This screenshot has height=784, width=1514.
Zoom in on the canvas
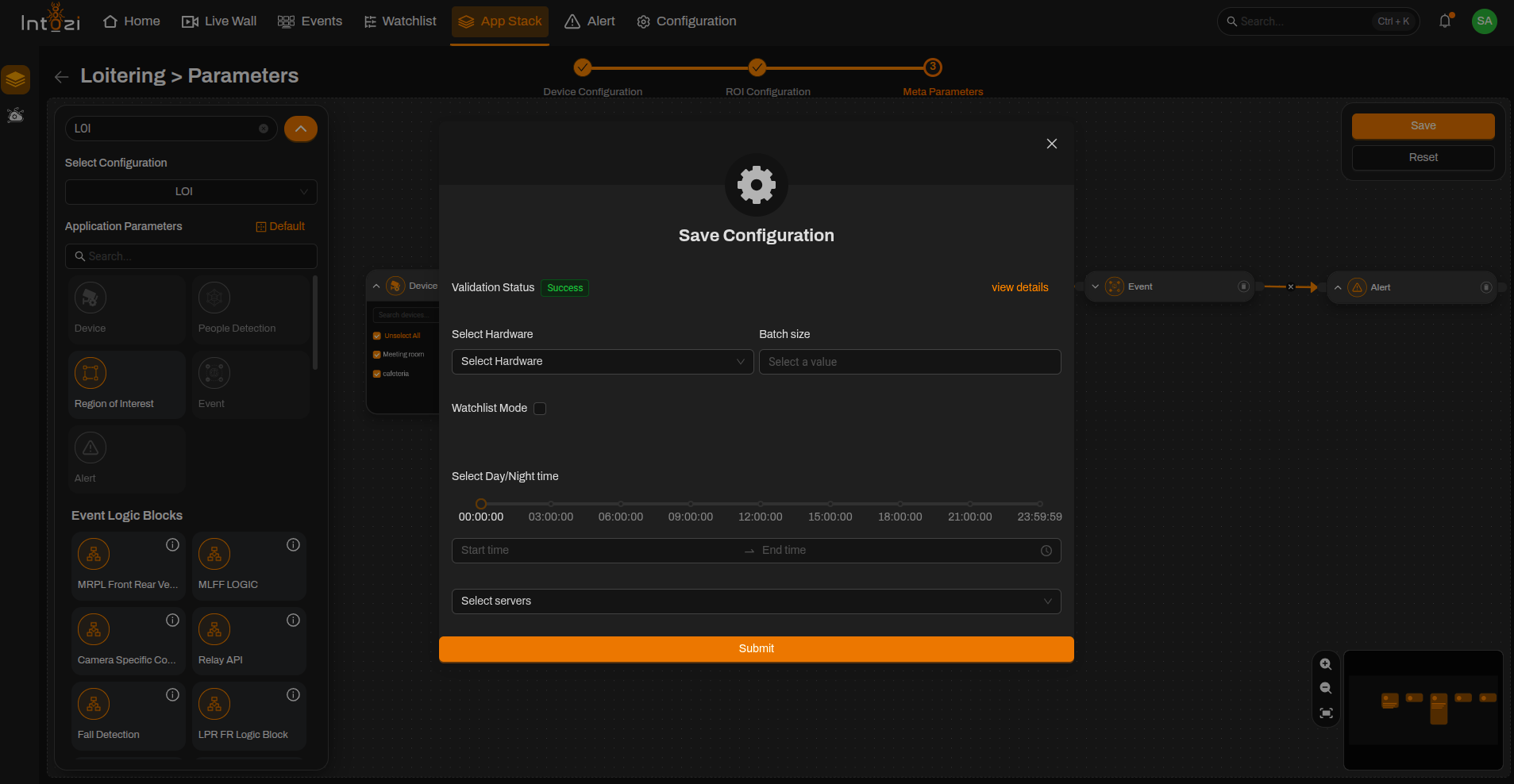1326,664
